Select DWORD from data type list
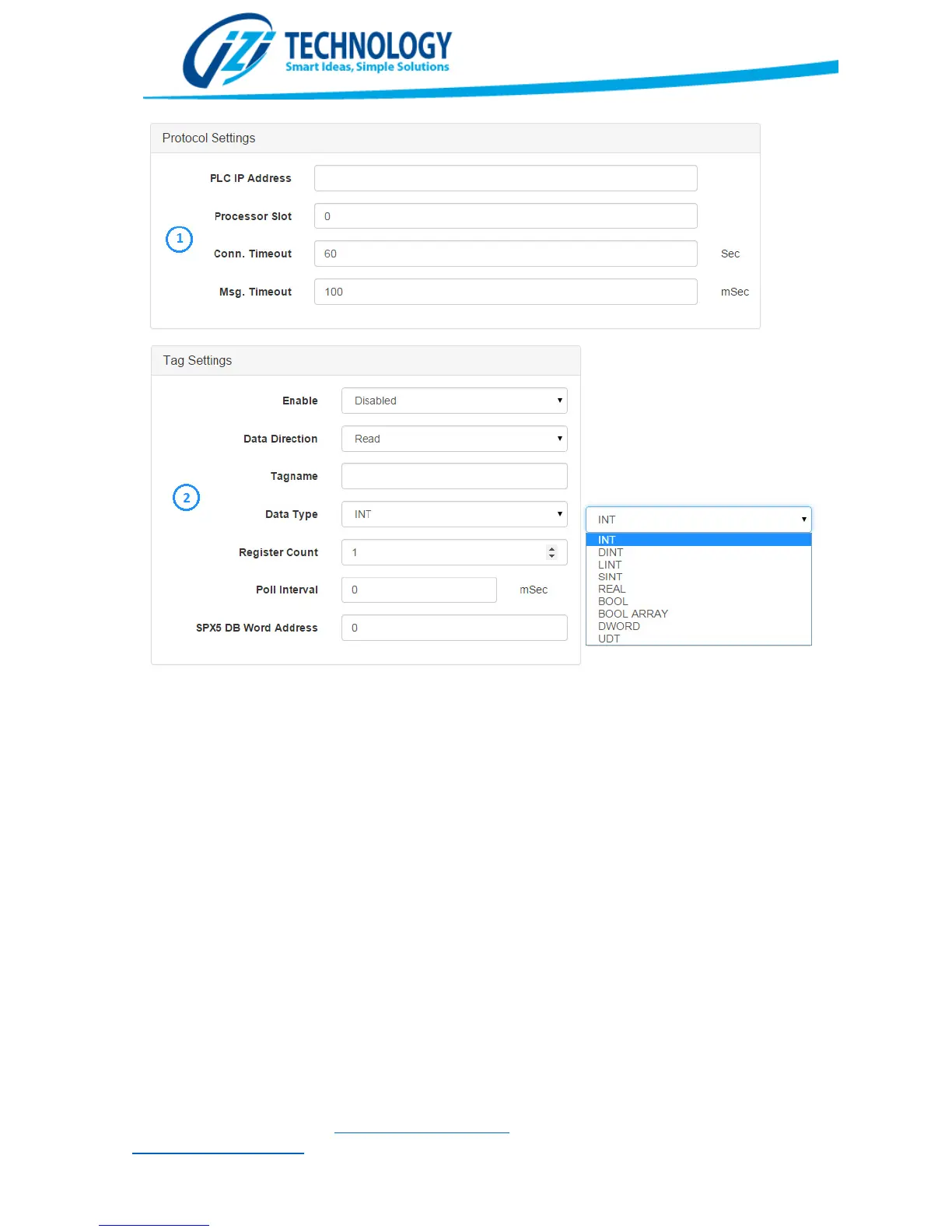Screen dimensions: 952x1232 [698, 626]
